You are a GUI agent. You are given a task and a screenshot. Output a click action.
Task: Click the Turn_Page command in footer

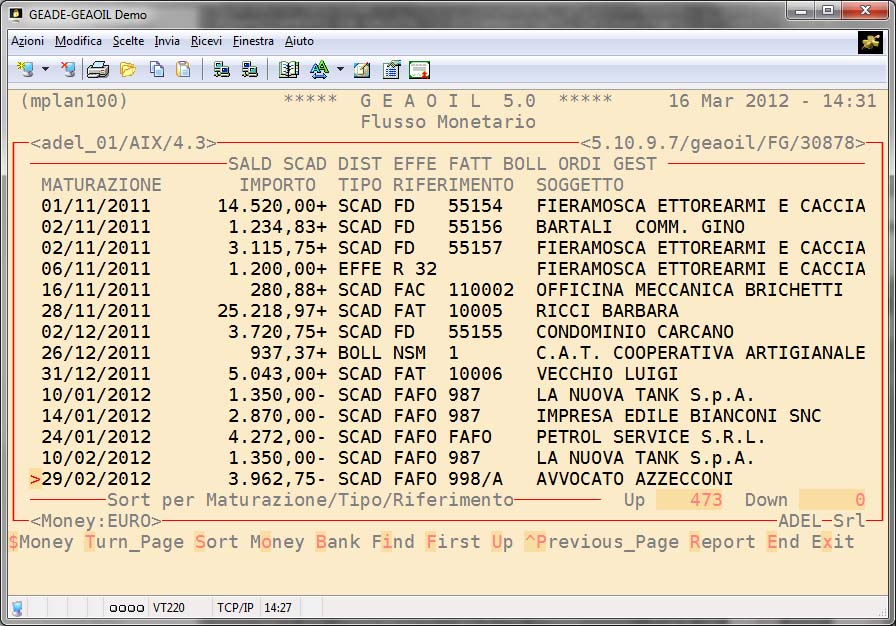click(135, 542)
